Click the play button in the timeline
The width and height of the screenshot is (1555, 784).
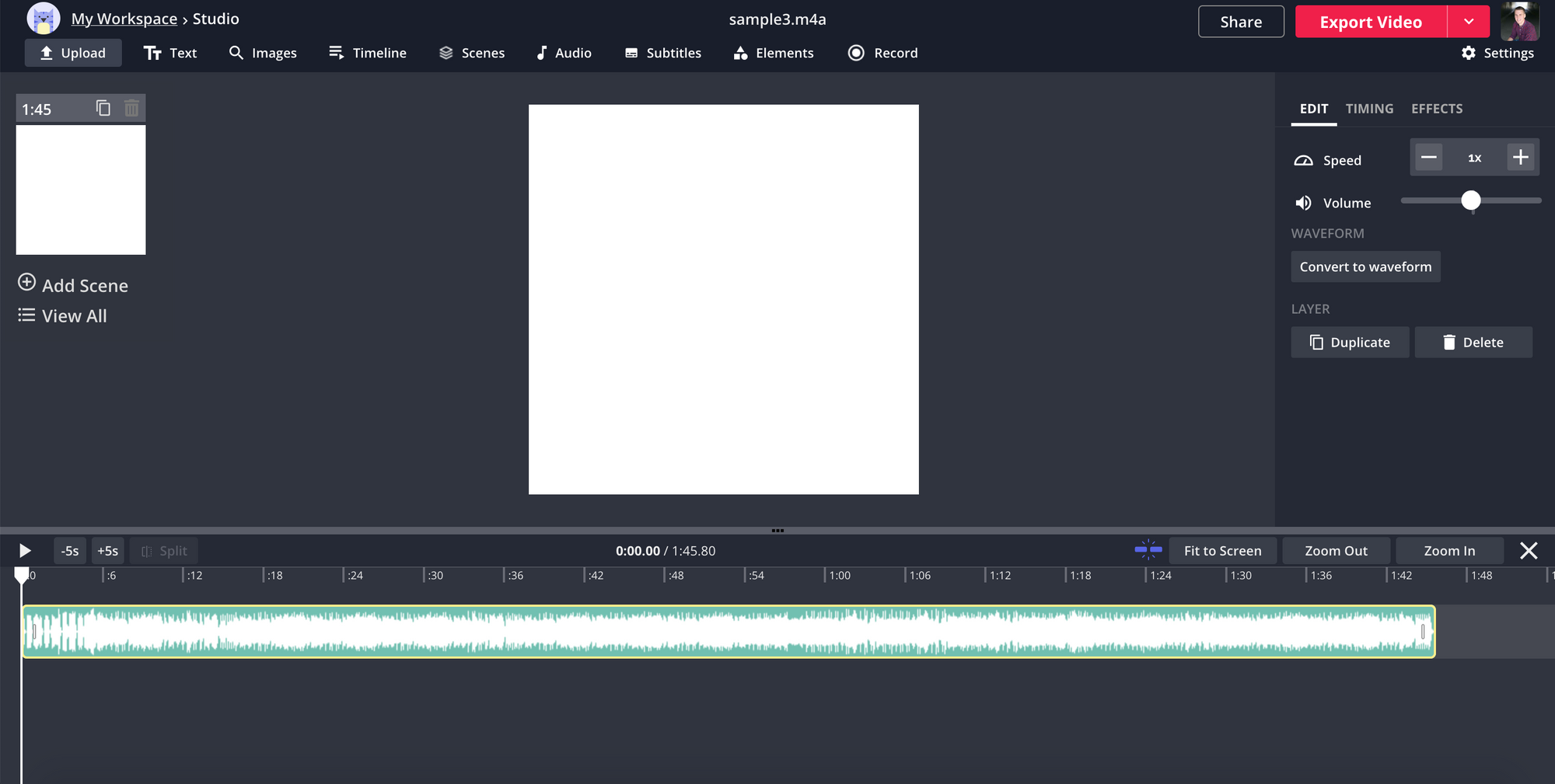point(25,551)
